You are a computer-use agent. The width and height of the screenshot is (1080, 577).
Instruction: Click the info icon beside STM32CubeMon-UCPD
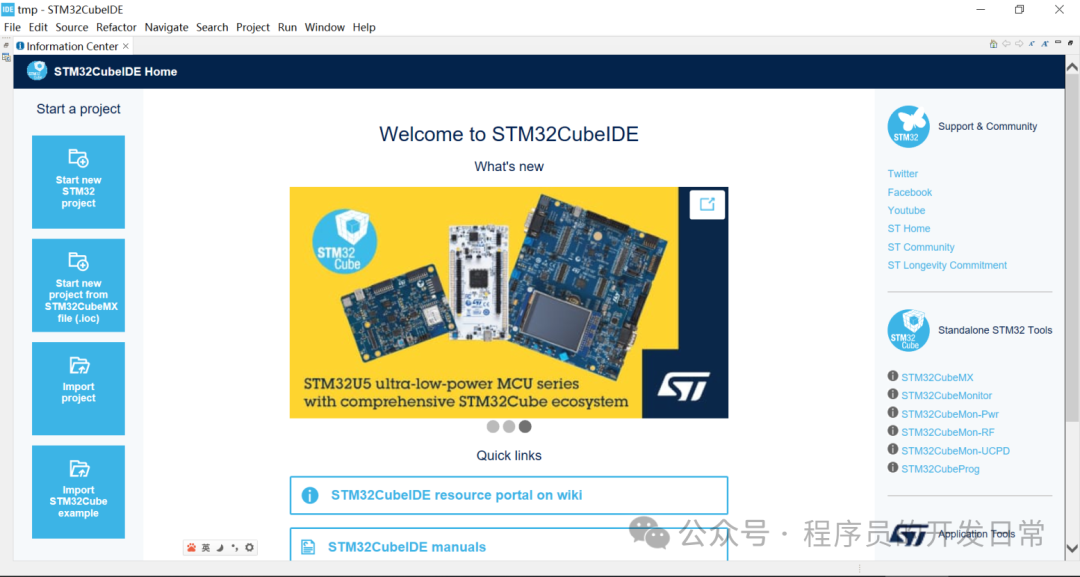point(893,449)
